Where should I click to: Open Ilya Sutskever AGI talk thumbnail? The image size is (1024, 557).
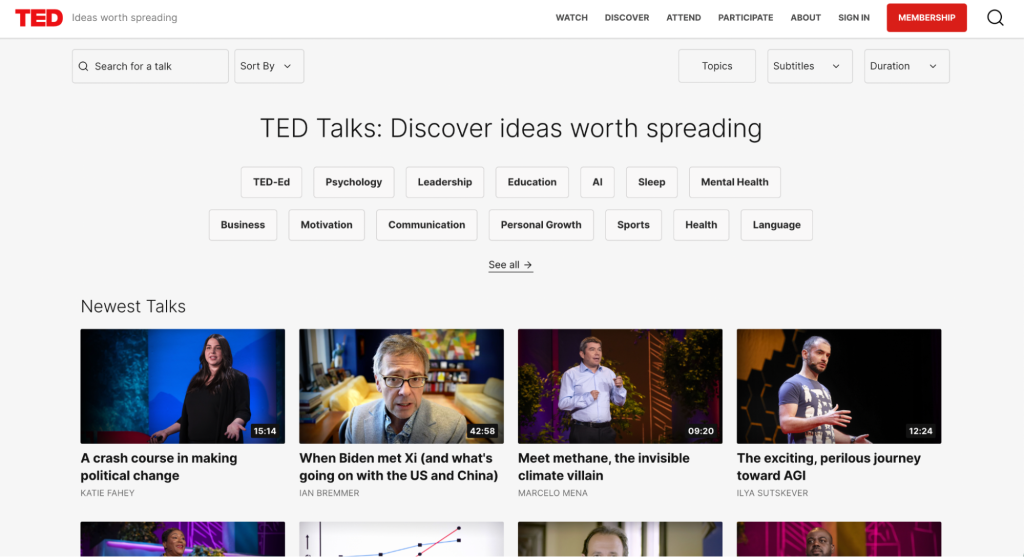[x=839, y=386]
